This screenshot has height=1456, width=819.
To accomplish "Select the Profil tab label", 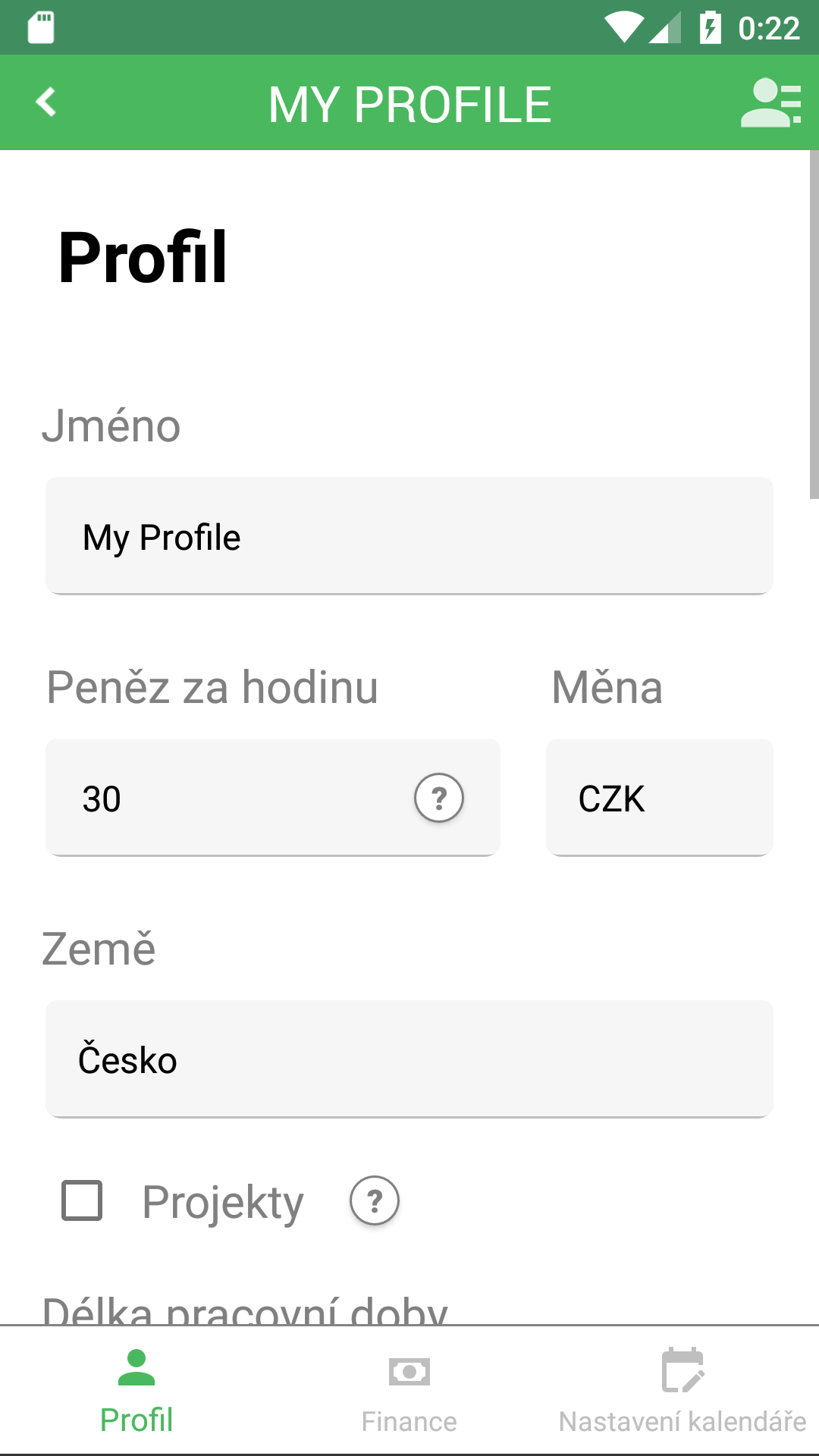I will click(136, 1420).
